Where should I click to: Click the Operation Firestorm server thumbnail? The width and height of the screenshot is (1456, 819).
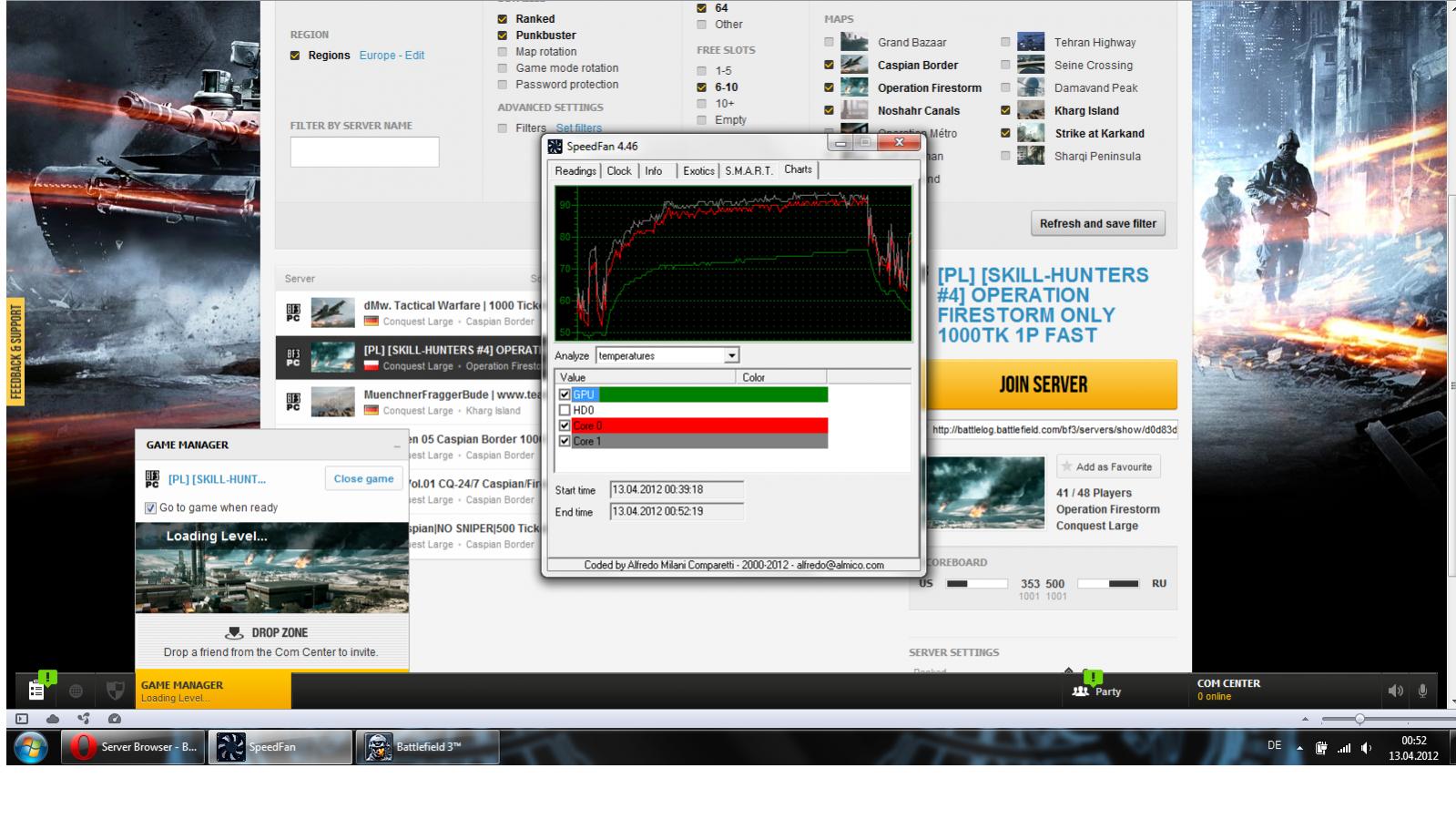984,493
